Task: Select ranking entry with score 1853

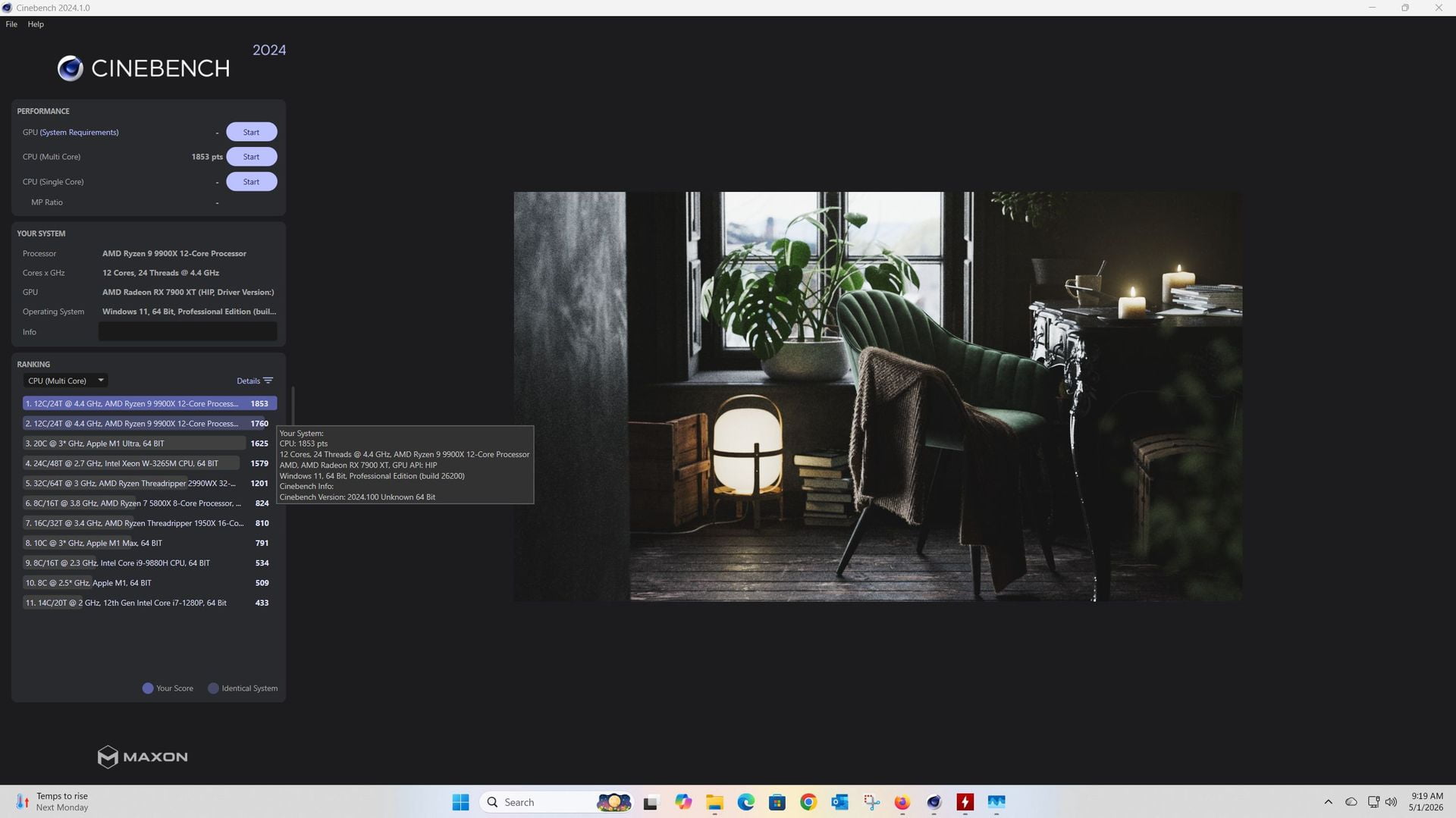Action: (149, 403)
